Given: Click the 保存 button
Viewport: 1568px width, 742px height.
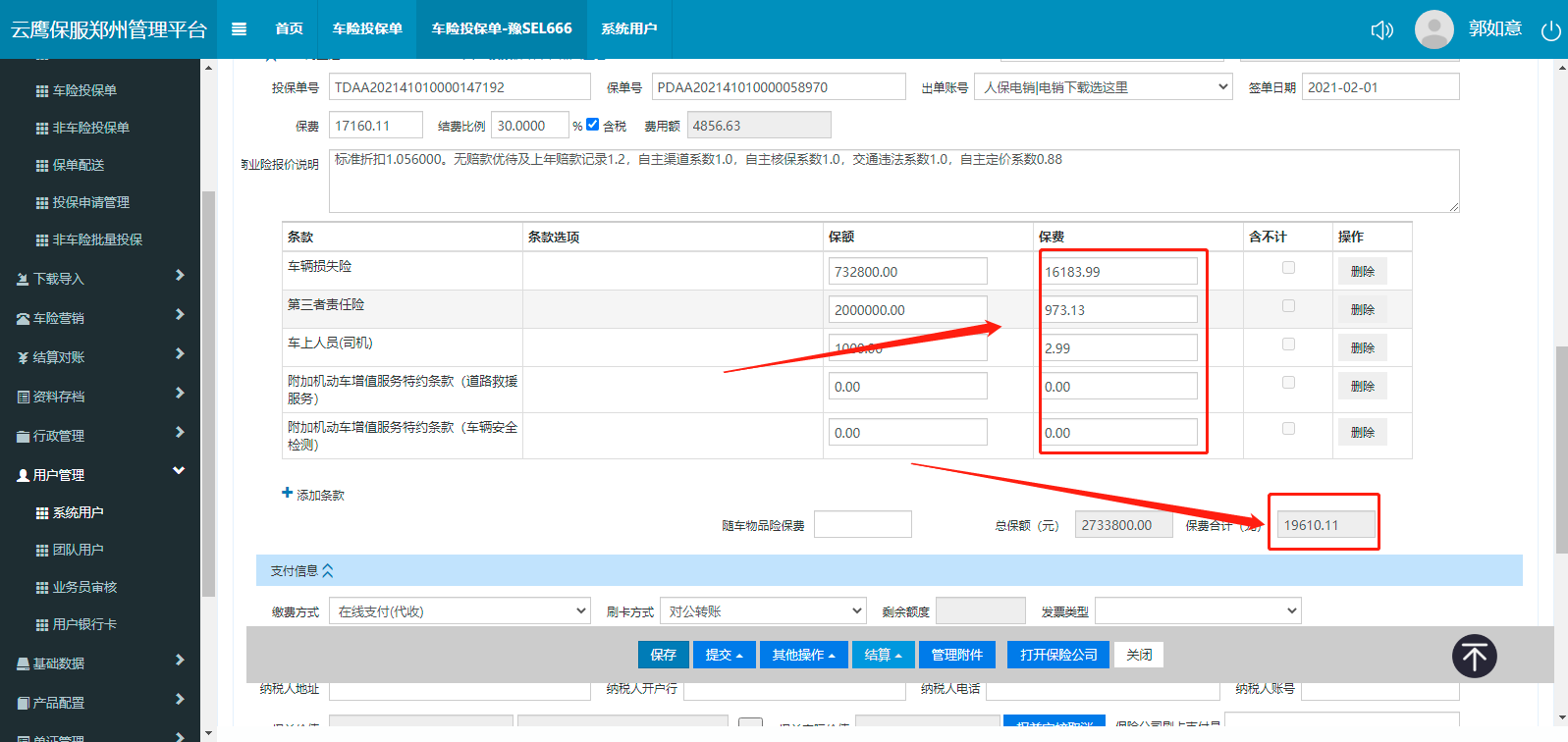Looking at the screenshot, I should click(x=663, y=655).
